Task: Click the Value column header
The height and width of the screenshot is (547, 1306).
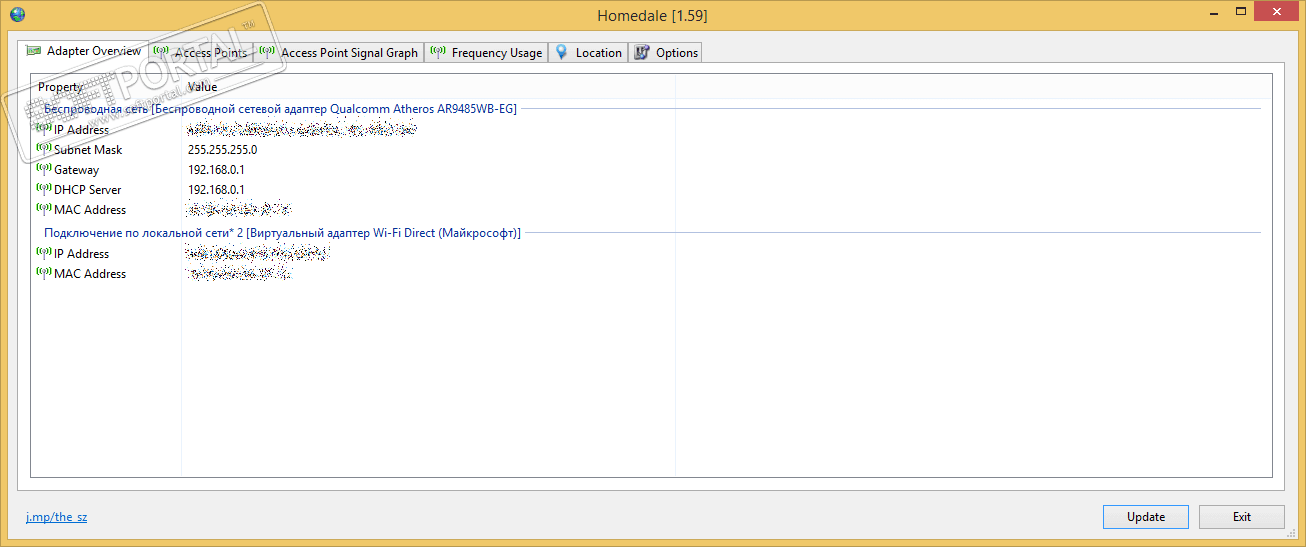Action: click(428, 87)
